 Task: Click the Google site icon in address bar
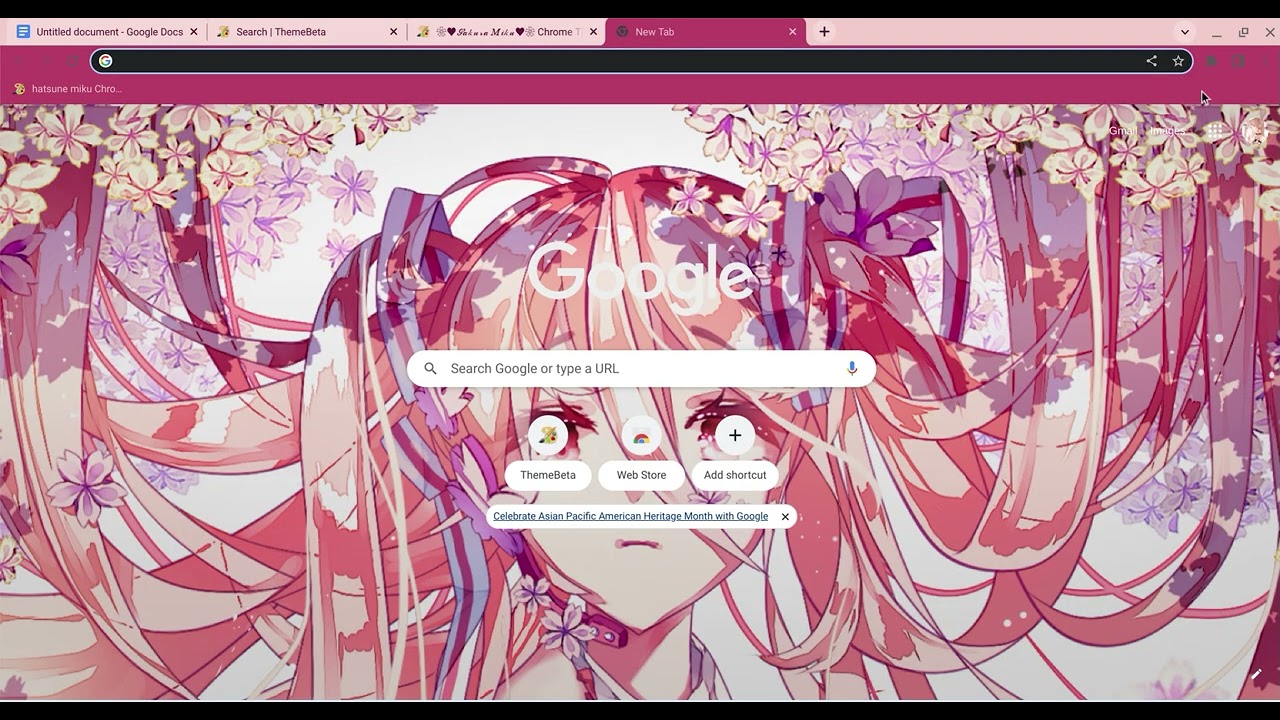pos(105,61)
